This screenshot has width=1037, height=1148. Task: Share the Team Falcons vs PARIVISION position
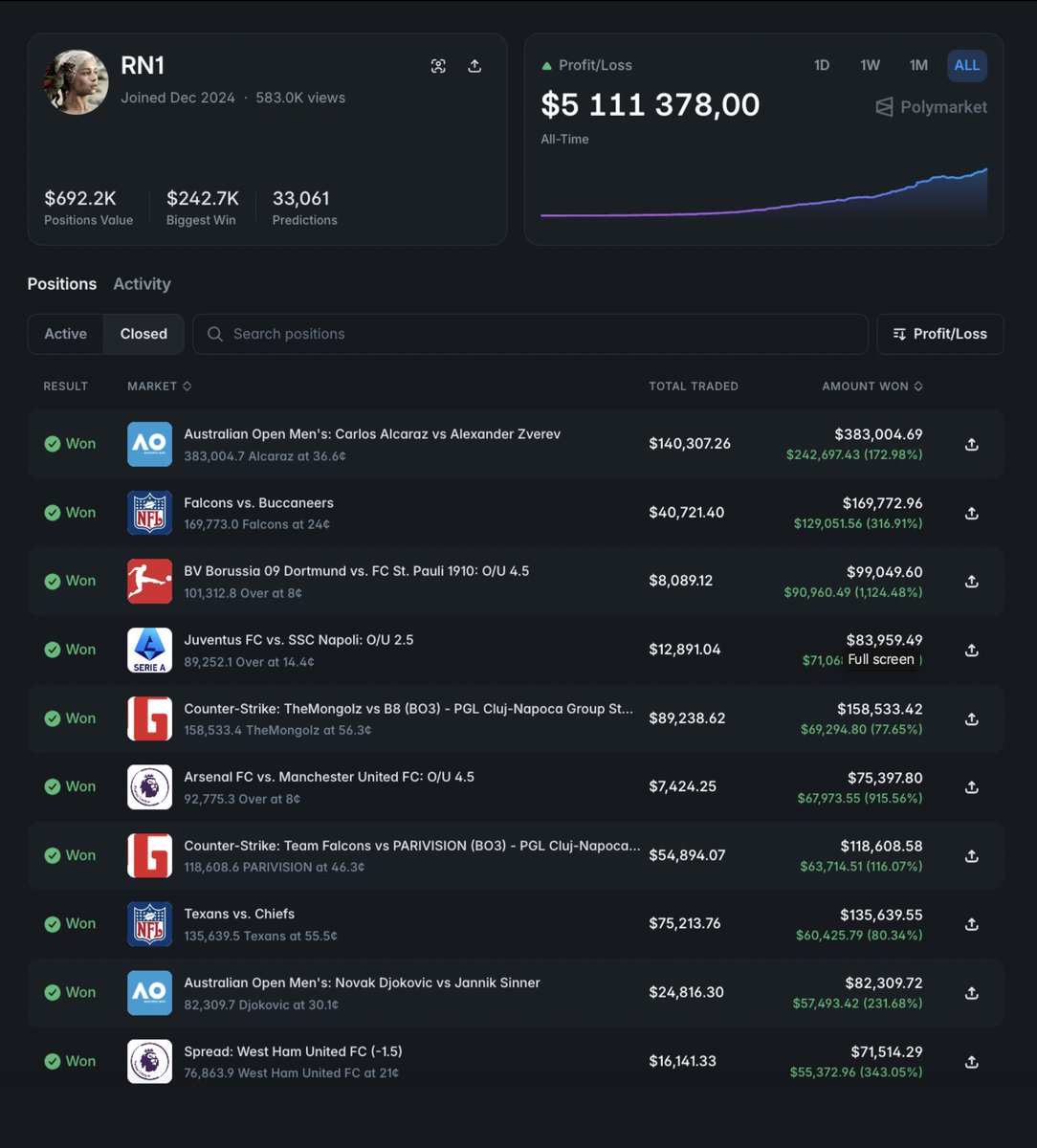tap(971, 856)
